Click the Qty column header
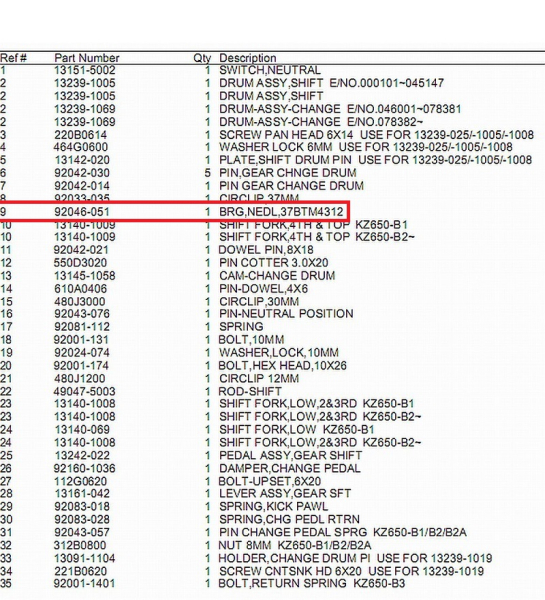Image resolution: width=545 pixels, height=600 pixels. click(x=202, y=58)
